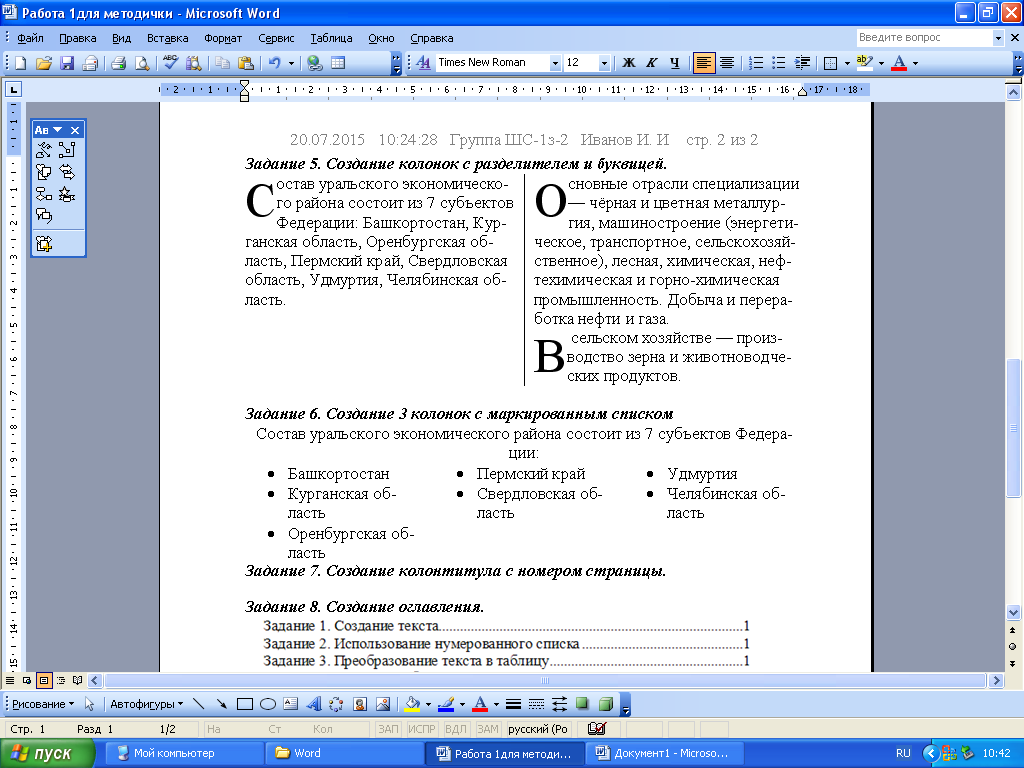Insert a hyperlink using the globe icon
The height and width of the screenshot is (768, 1024).
coord(315,63)
